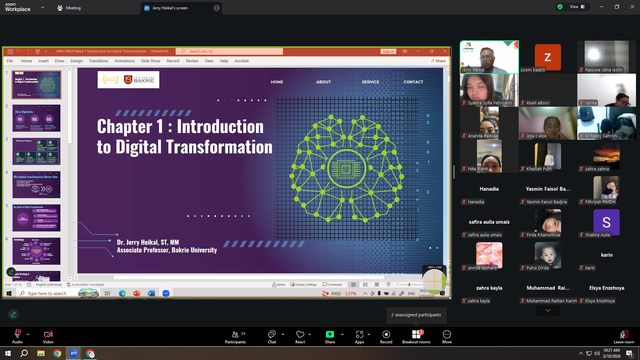The height and width of the screenshot is (360, 640).
Task: Toggle PowerPoint Comments pane in status bar
Action: point(332,284)
